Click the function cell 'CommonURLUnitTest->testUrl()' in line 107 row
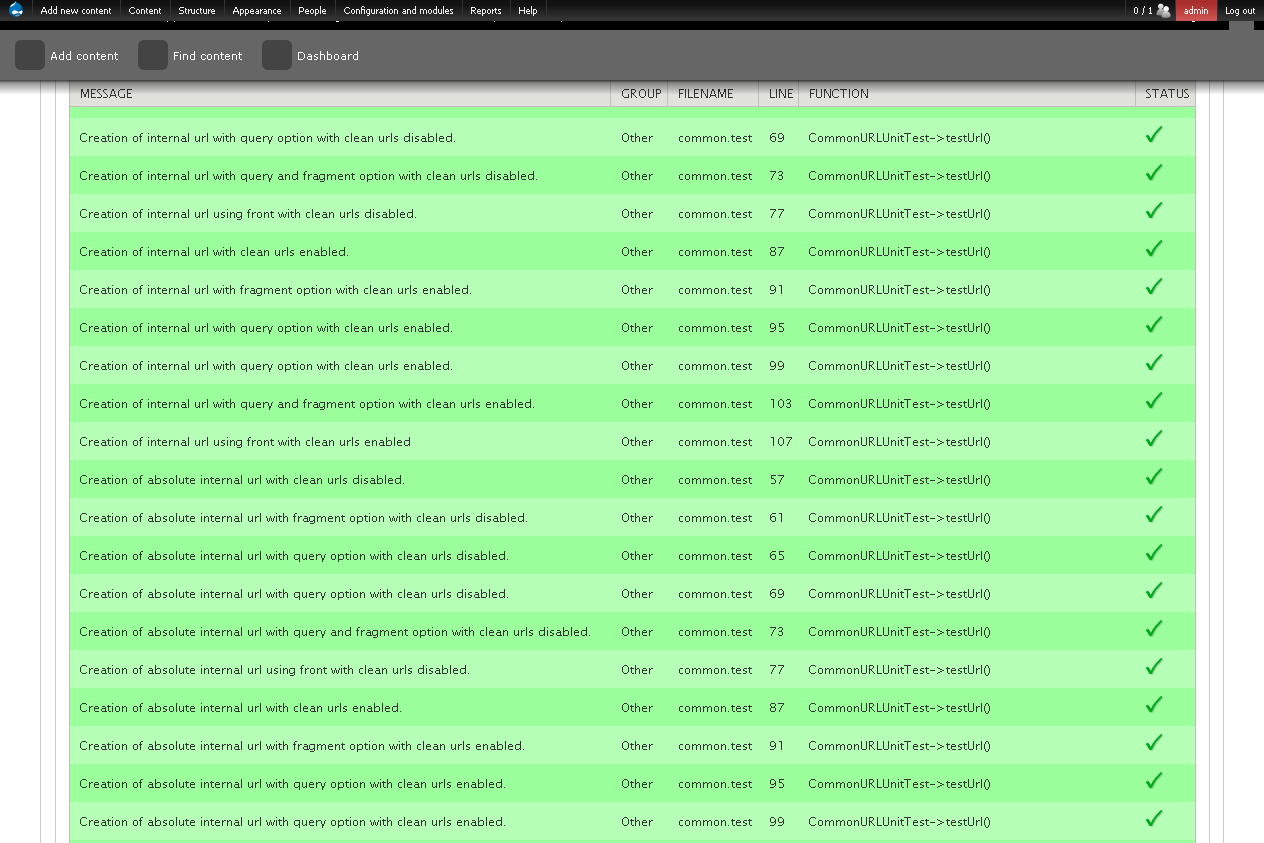This screenshot has height=843, width=1264. [x=899, y=442]
